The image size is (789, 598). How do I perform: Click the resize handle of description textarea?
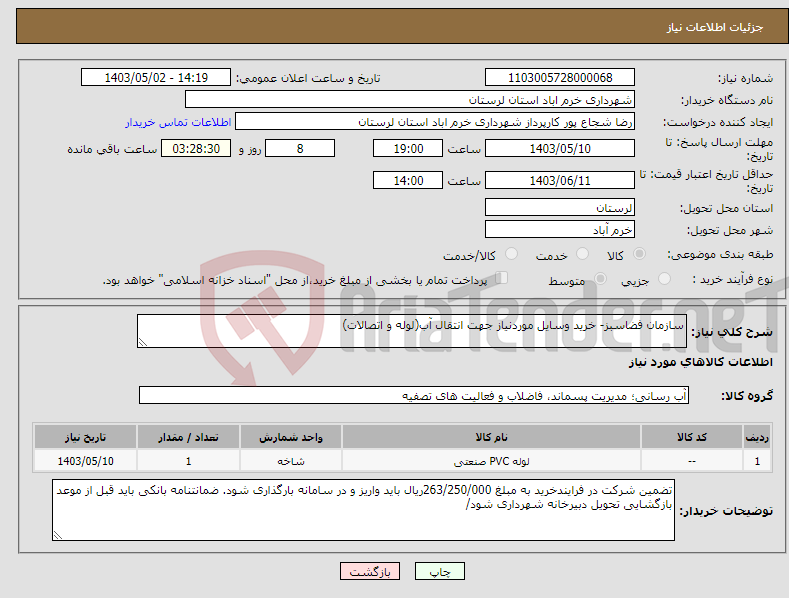(143, 342)
